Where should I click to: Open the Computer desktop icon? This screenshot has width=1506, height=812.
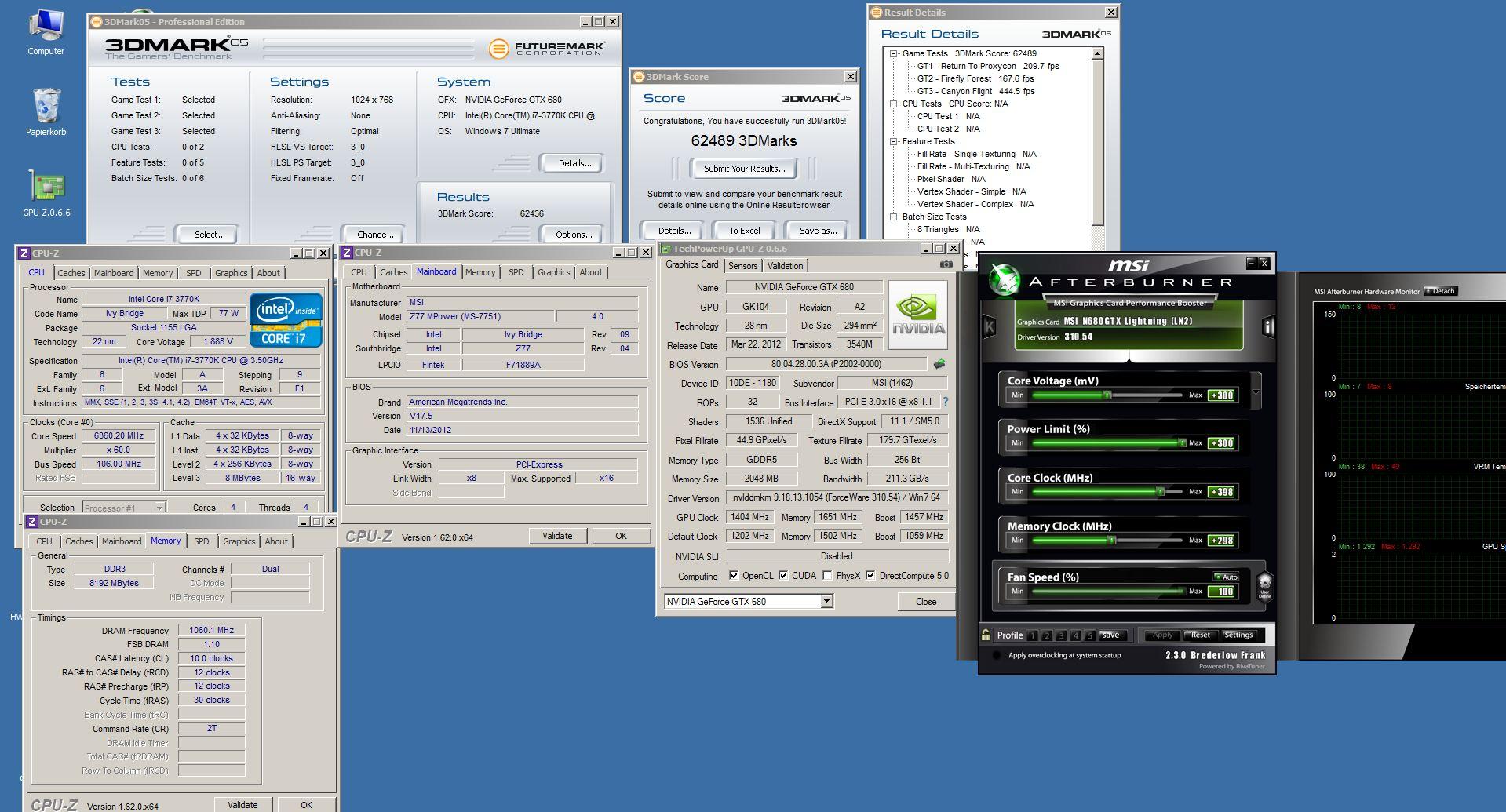tap(46, 33)
